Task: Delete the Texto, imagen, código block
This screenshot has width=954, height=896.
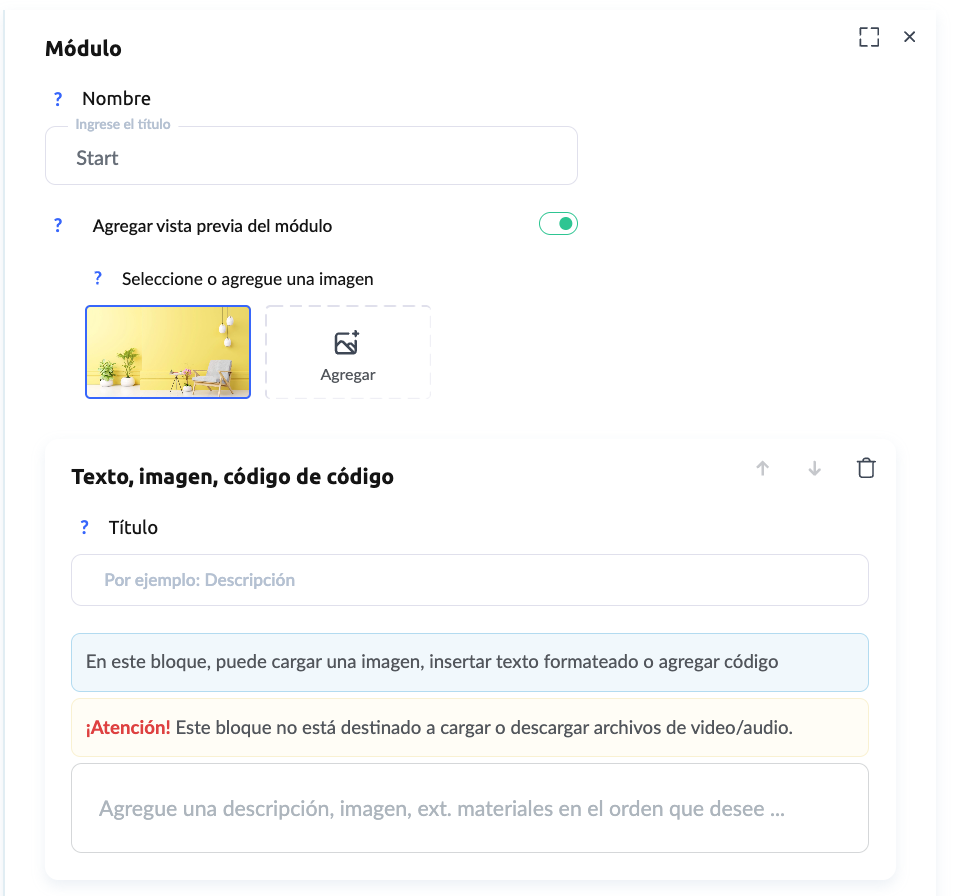Action: 866,468
